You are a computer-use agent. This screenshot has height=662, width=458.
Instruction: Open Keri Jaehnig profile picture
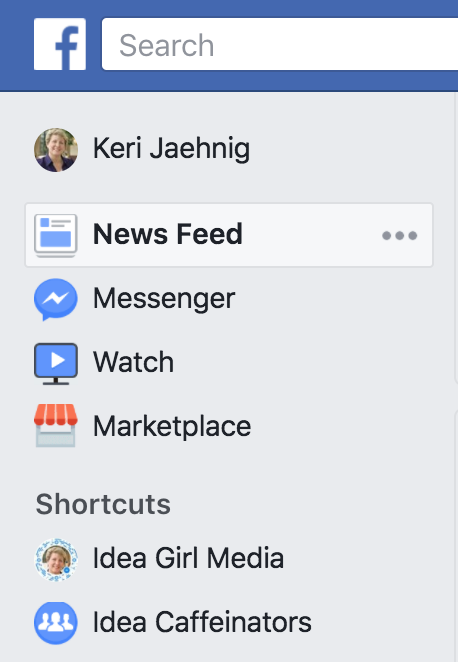tap(56, 150)
